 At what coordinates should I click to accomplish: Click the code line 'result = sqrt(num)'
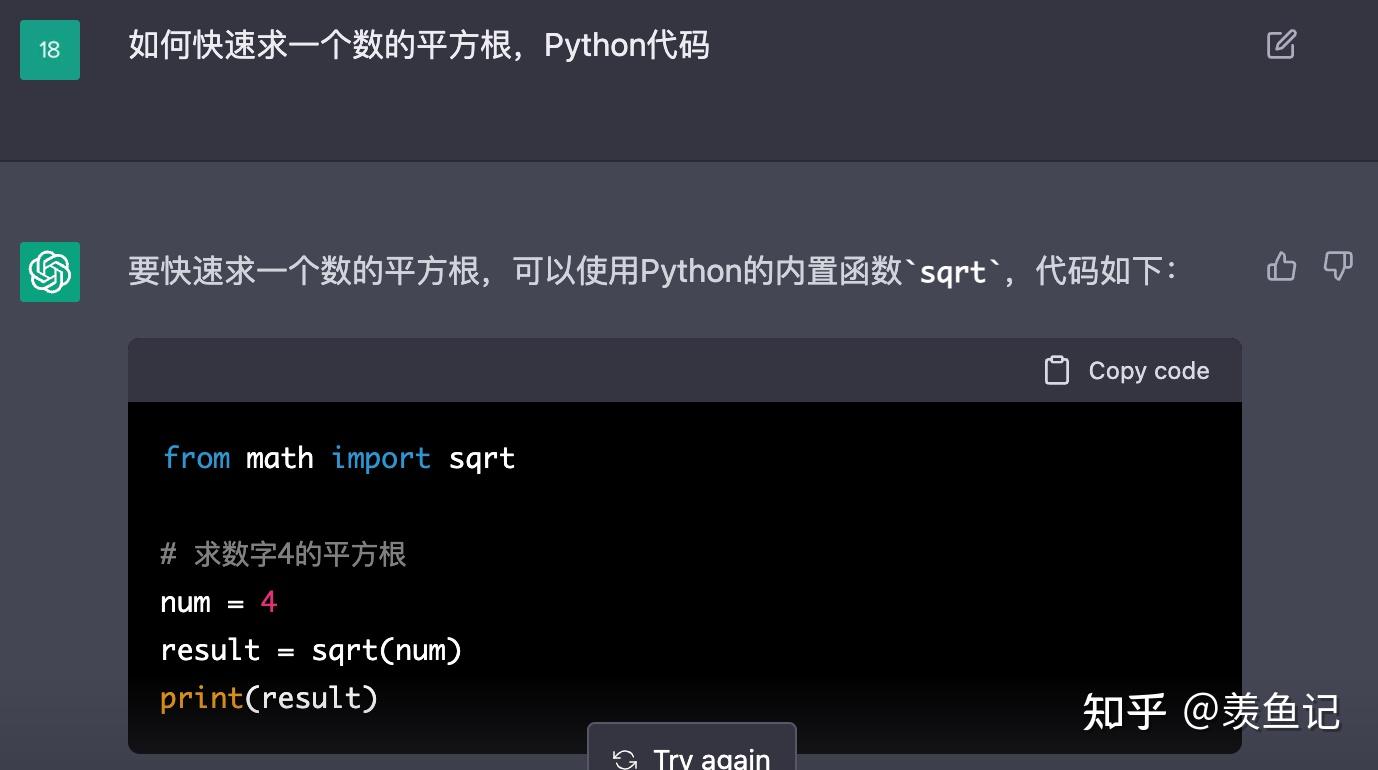click(x=311, y=650)
